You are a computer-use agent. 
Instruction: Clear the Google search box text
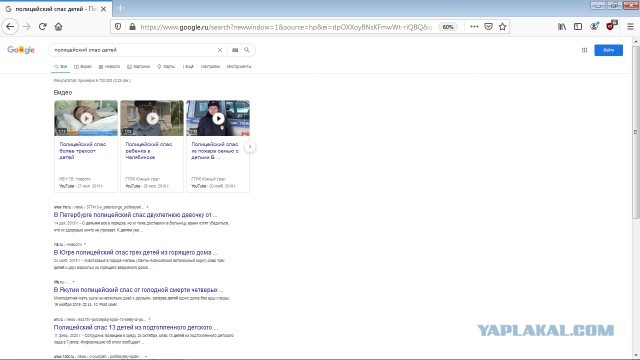coord(220,50)
